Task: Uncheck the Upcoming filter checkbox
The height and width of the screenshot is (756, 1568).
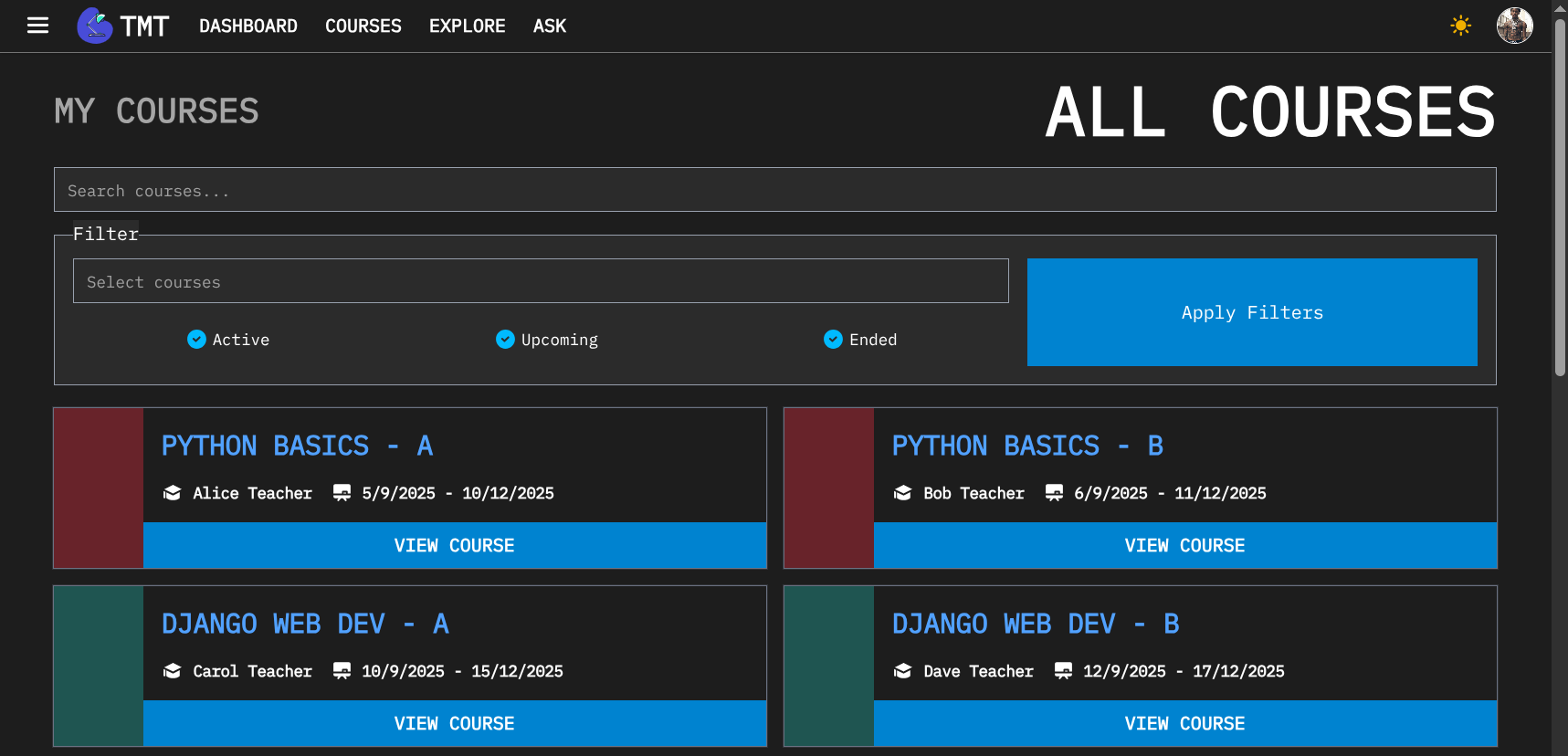Action: (x=505, y=340)
